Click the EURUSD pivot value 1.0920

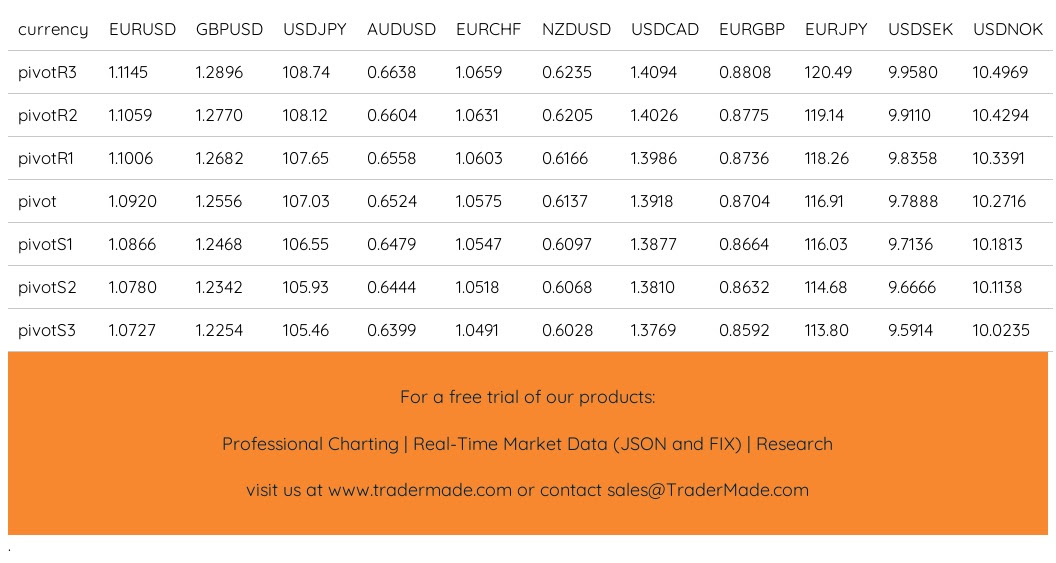pyautogui.click(x=133, y=202)
